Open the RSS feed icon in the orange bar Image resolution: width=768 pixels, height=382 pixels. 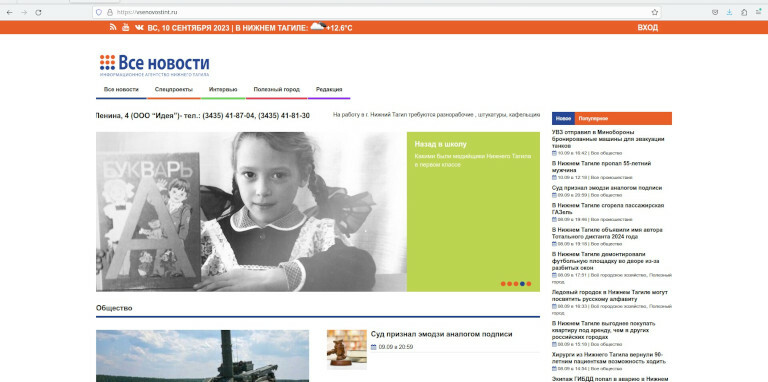tap(113, 27)
